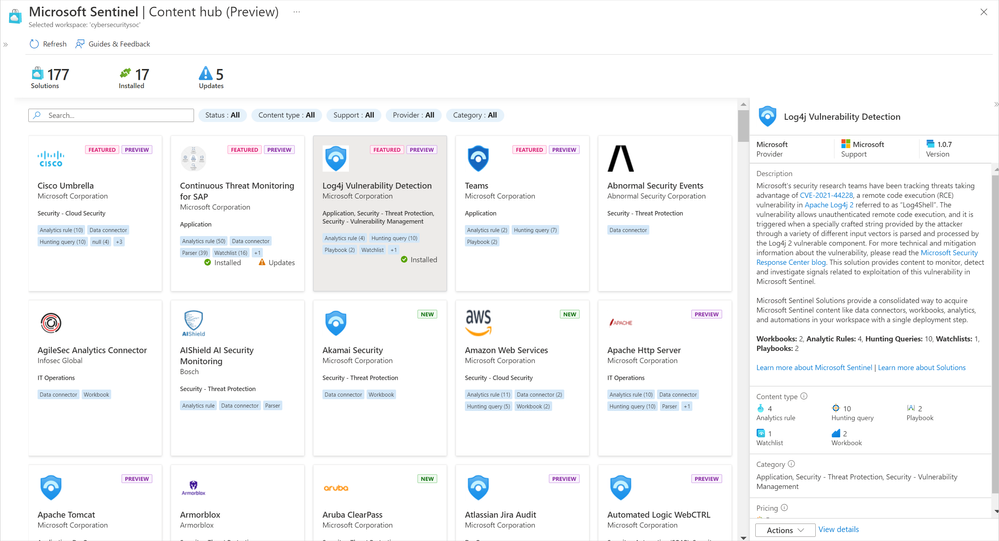Select the Amazon Web Services card title

(506, 350)
